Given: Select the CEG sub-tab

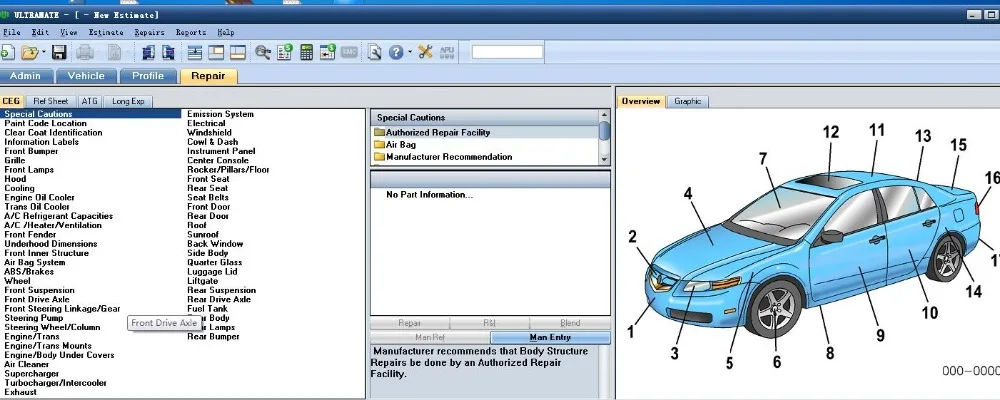Looking at the screenshot, I should (11, 101).
